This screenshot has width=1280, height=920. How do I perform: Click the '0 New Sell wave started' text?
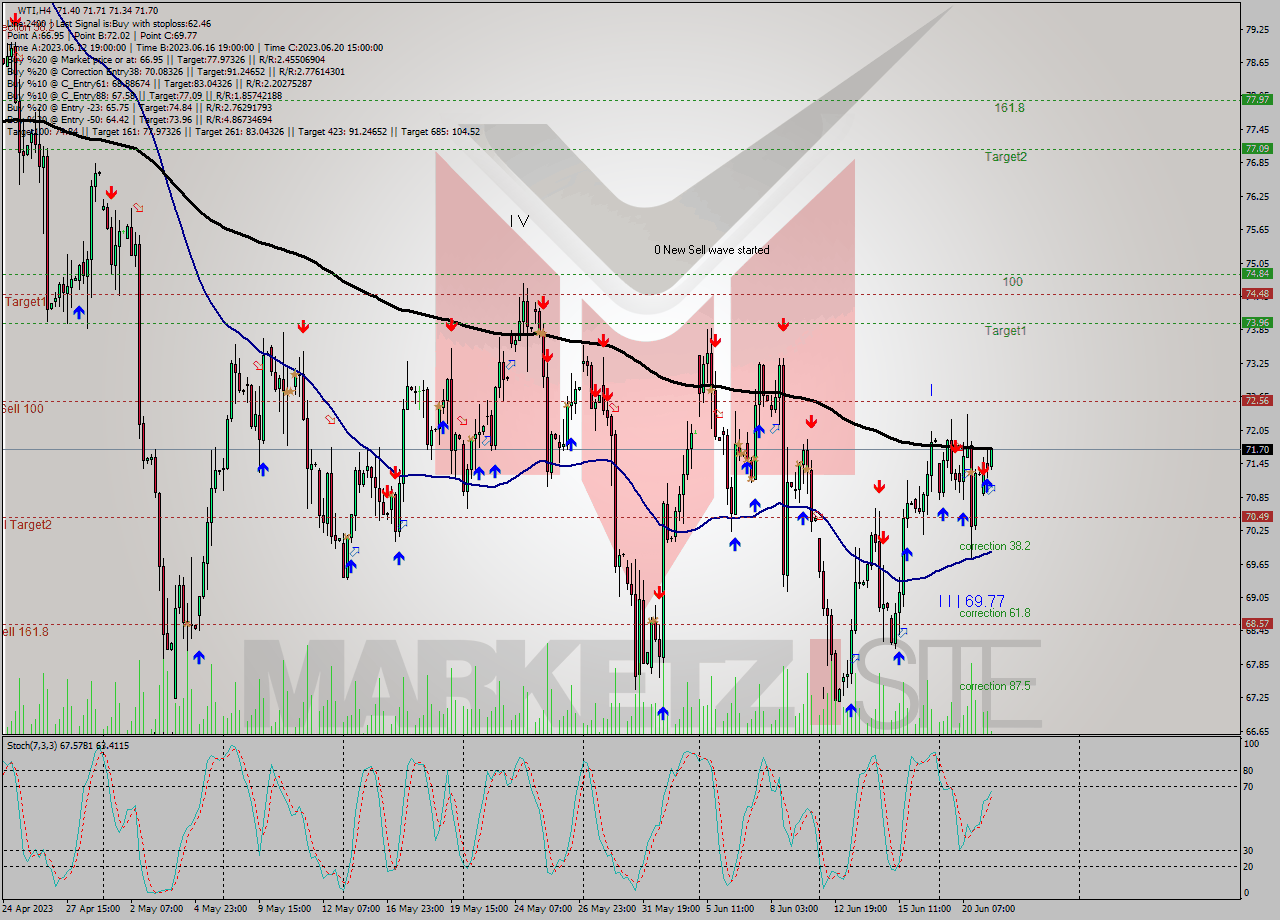click(711, 250)
